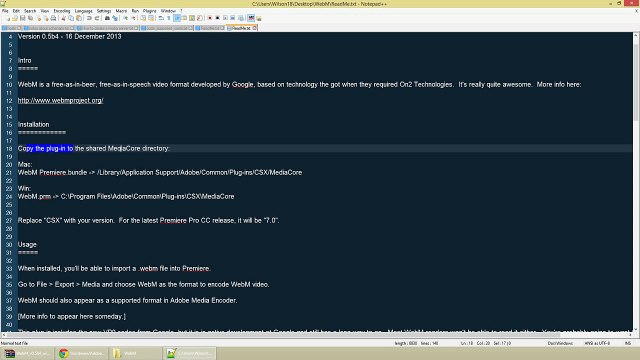Click the word 'Installation' heading text

[x=33, y=124]
